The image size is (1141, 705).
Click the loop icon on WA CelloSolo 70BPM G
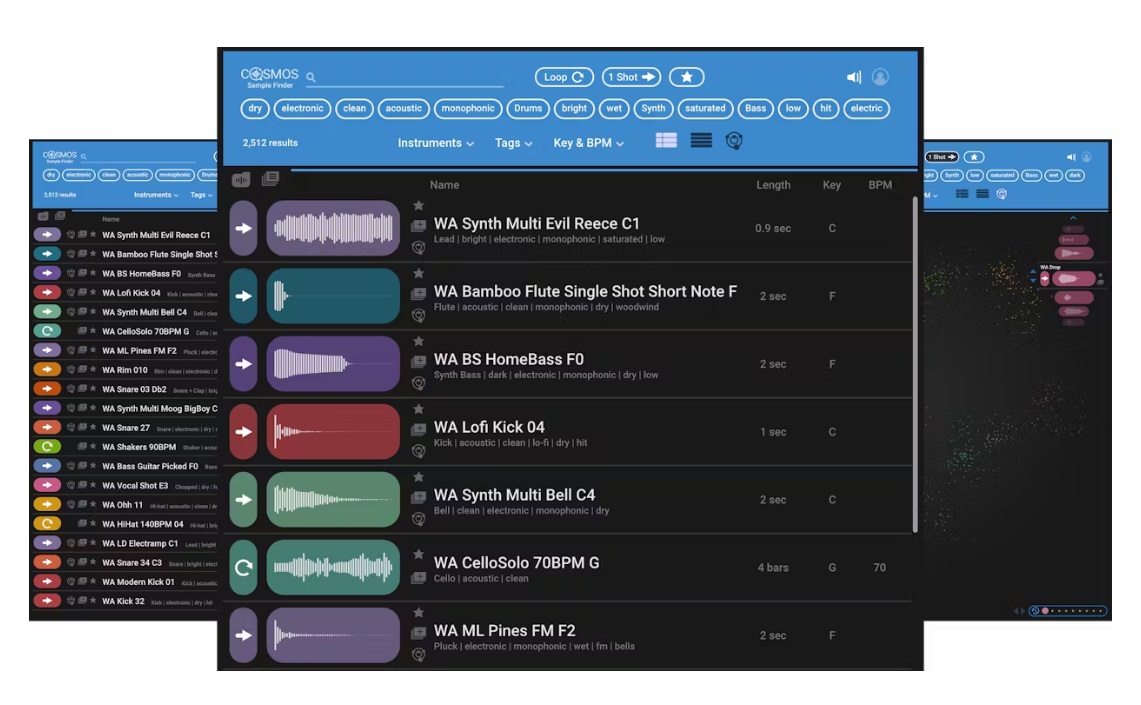[243, 567]
